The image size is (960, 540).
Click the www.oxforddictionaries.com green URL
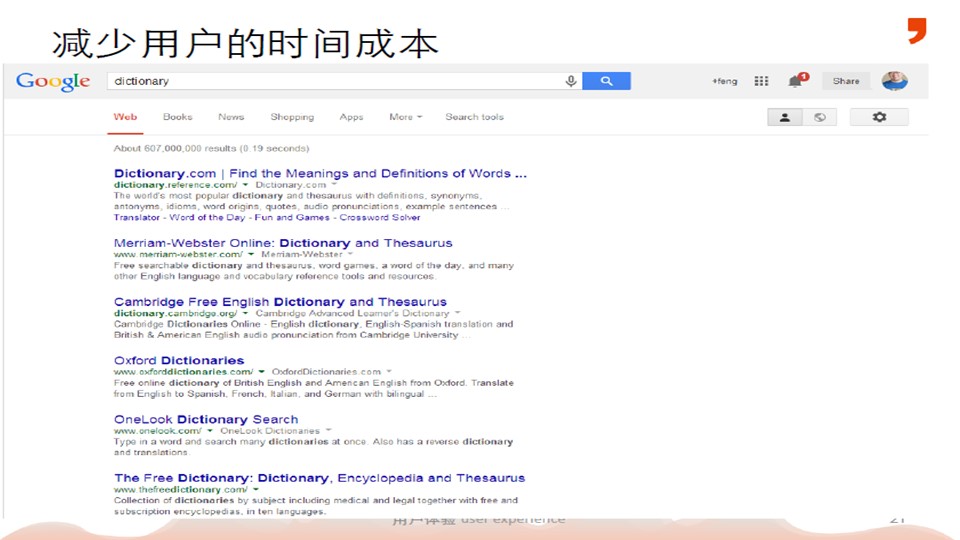[x=183, y=372]
